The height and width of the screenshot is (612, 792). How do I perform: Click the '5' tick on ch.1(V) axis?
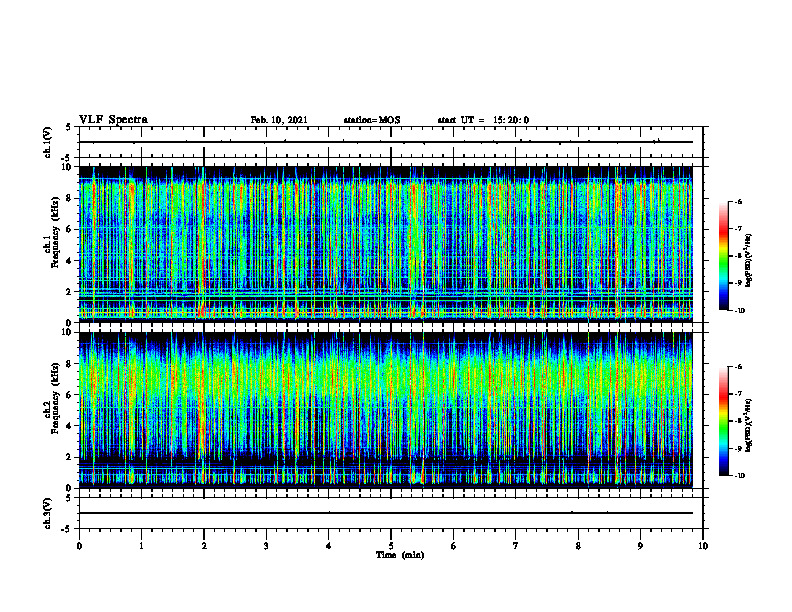68,127
